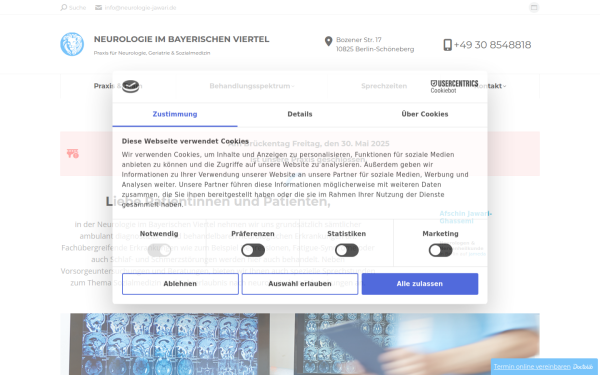Open the Behandlungsspektrum dropdown menu

252,86
